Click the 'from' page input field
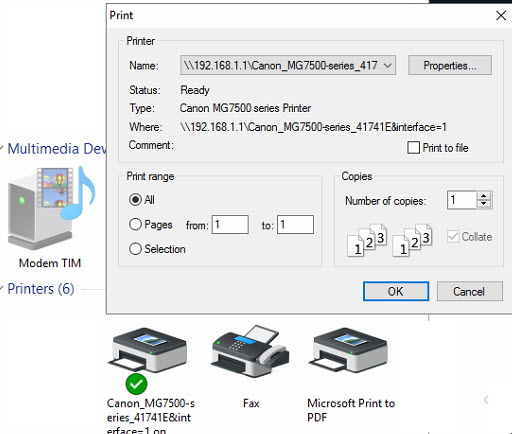 (x=230, y=224)
